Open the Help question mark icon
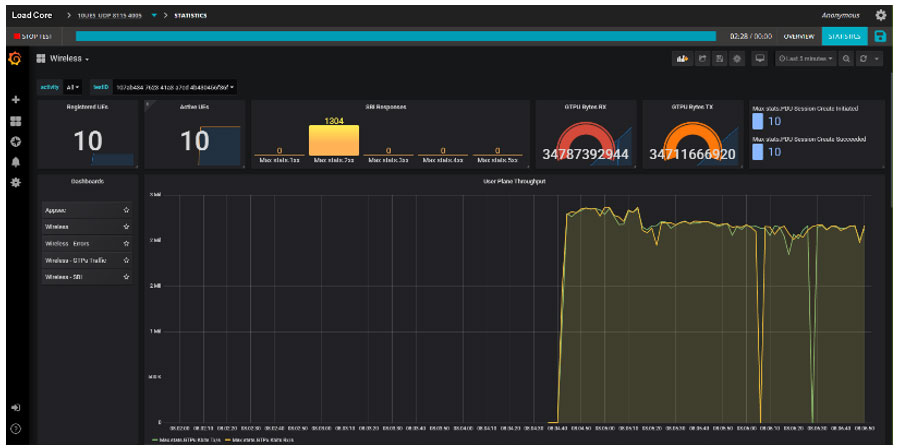The height and width of the screenshot is (448, 898). pos(15,429)
